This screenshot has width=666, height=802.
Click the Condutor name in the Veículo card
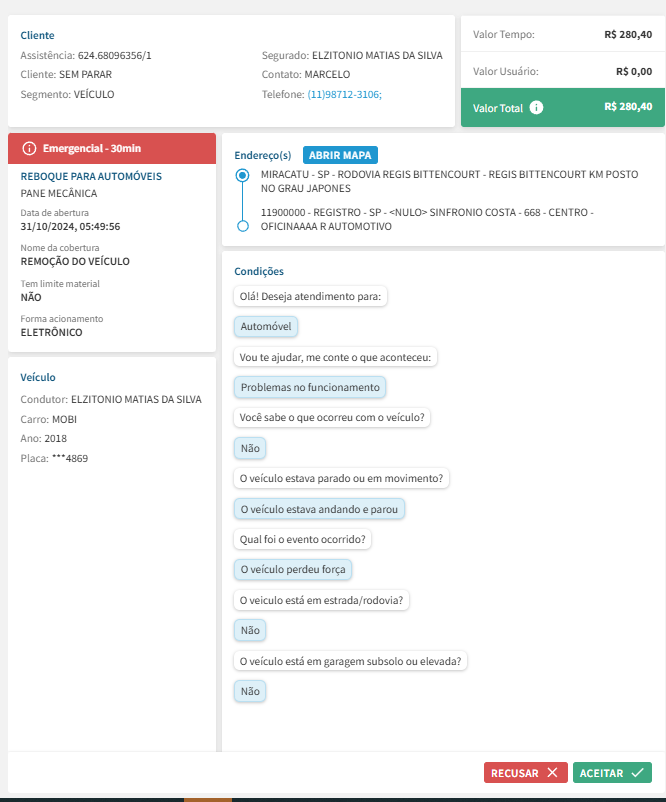click(136, 399)
